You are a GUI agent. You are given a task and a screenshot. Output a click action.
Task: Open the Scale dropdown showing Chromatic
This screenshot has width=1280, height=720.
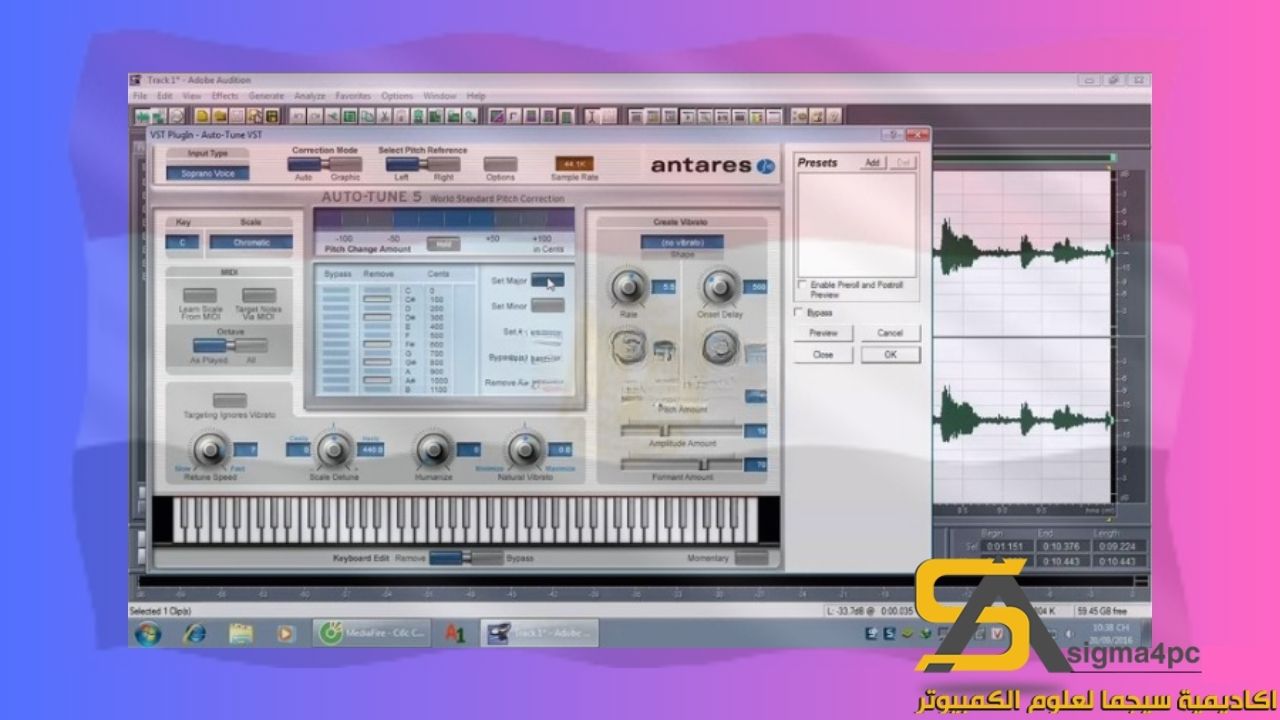coord(251,242)
